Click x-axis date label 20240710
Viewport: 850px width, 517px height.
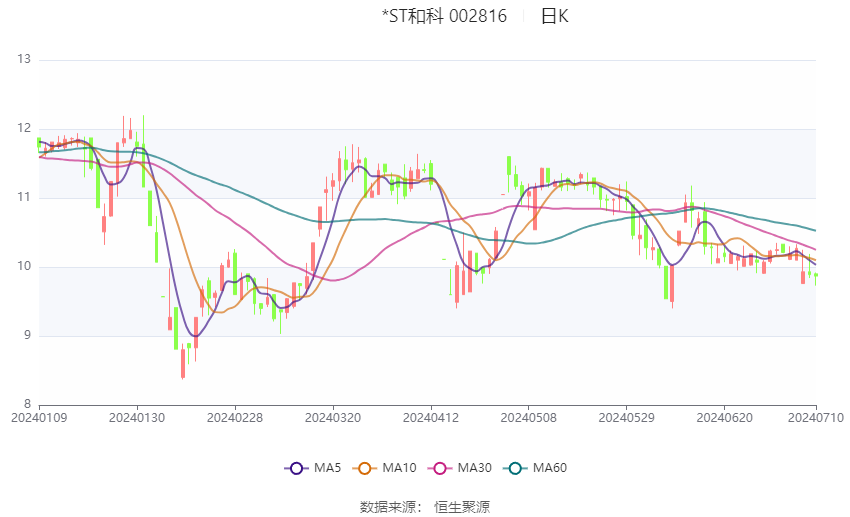816,418
